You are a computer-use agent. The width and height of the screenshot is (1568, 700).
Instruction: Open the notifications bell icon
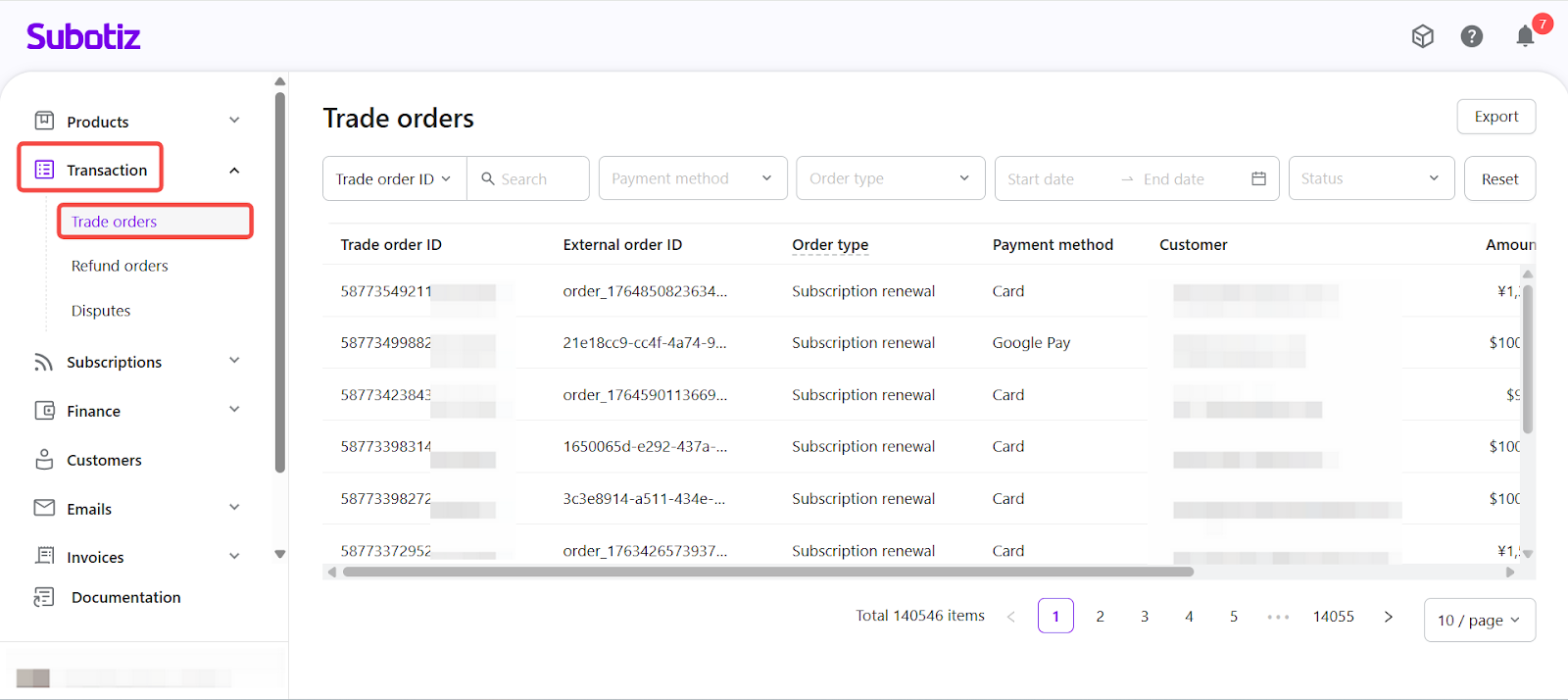pyautogui.click(x=1525, y=37)
